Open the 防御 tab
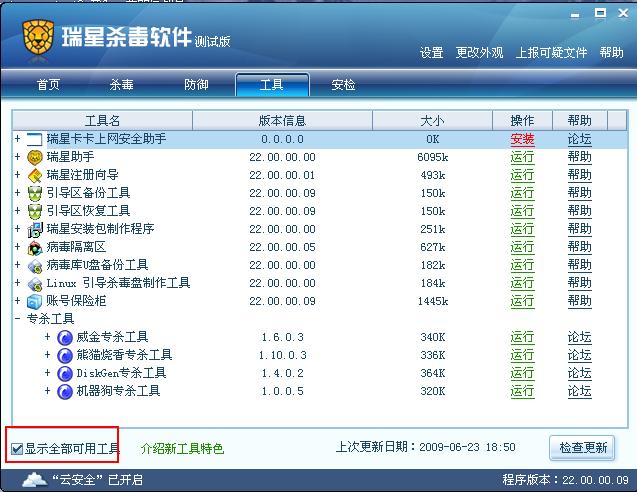This screenshot has width=637, height=492. tap(196, 85)
